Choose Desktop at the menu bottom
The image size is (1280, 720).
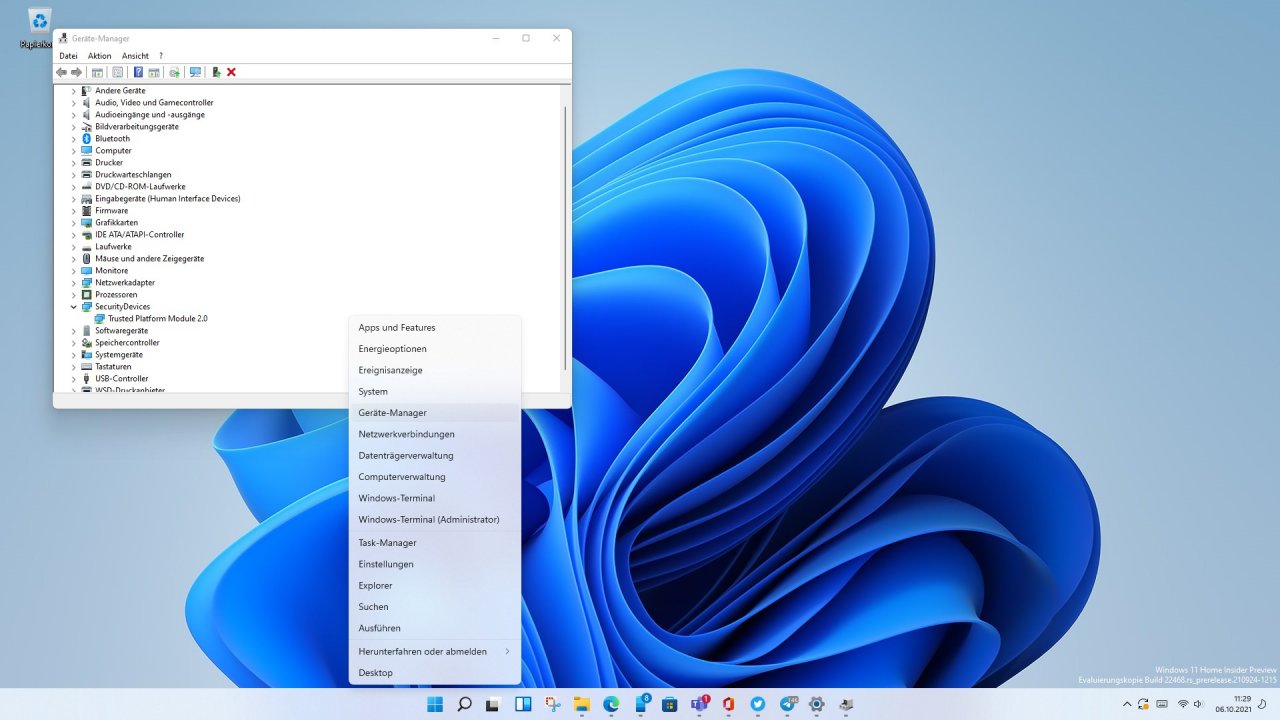click(435, 673)
